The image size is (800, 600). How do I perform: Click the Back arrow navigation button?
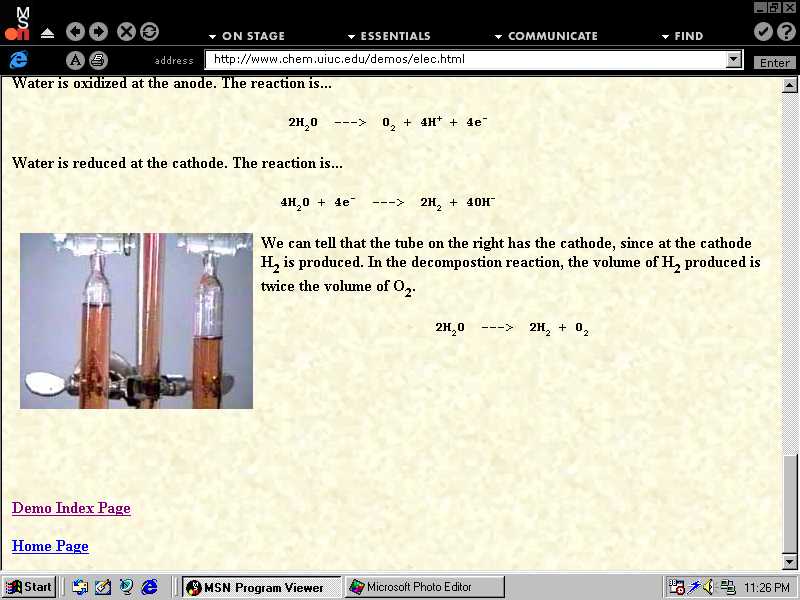pos(75,32)
